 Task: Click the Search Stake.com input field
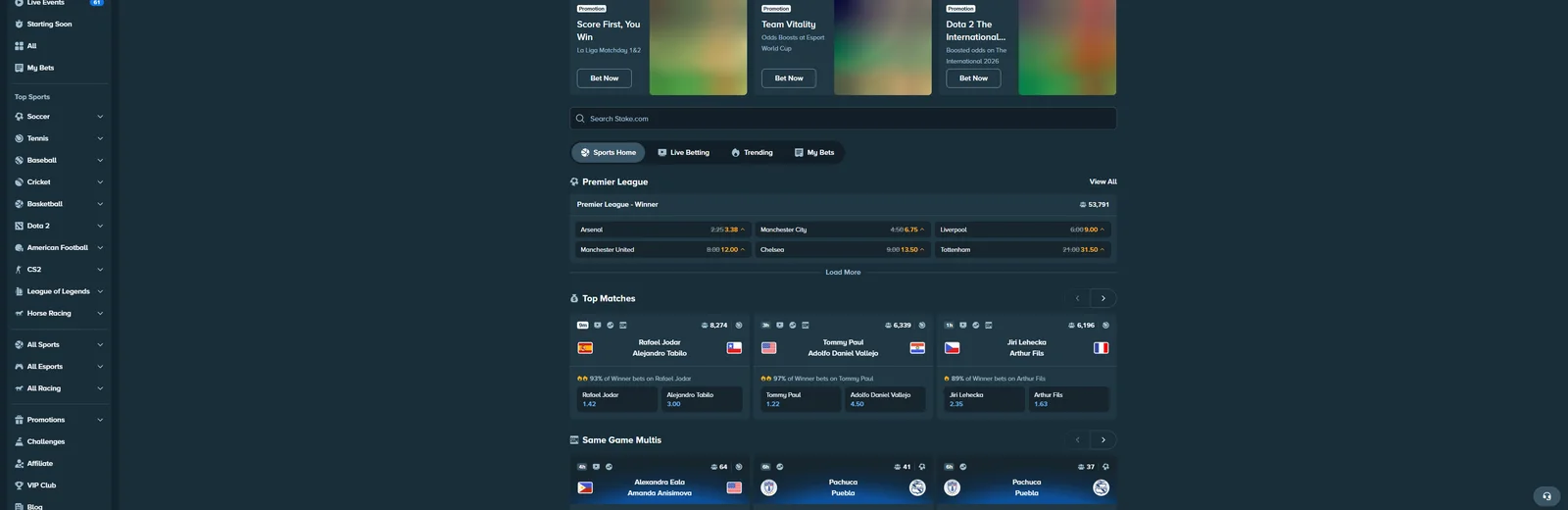tap(843, 119)
